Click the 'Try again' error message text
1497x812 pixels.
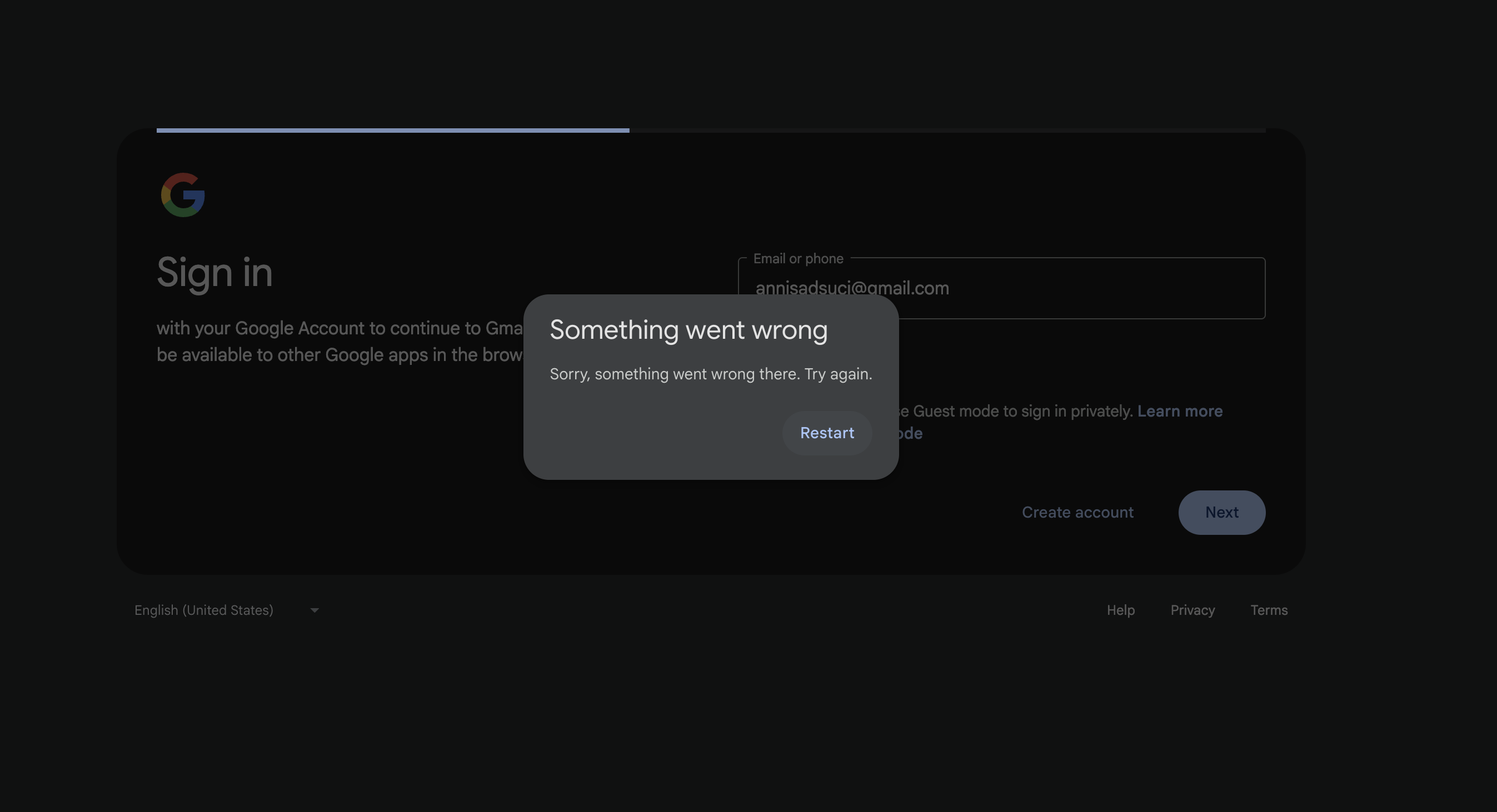(x=710, y=374)
